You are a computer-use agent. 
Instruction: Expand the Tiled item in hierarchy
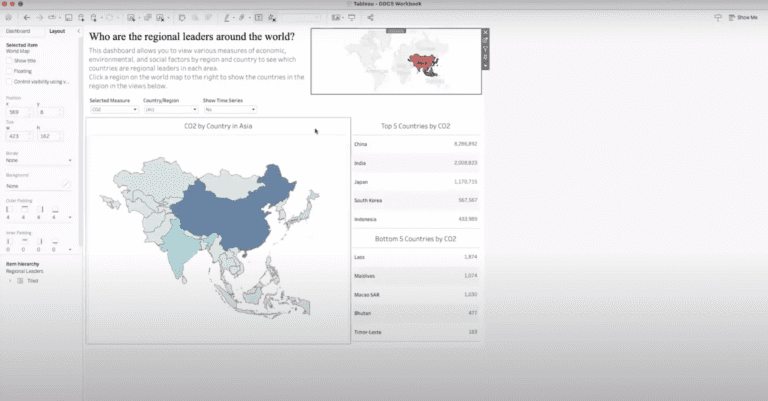(10, 281)
